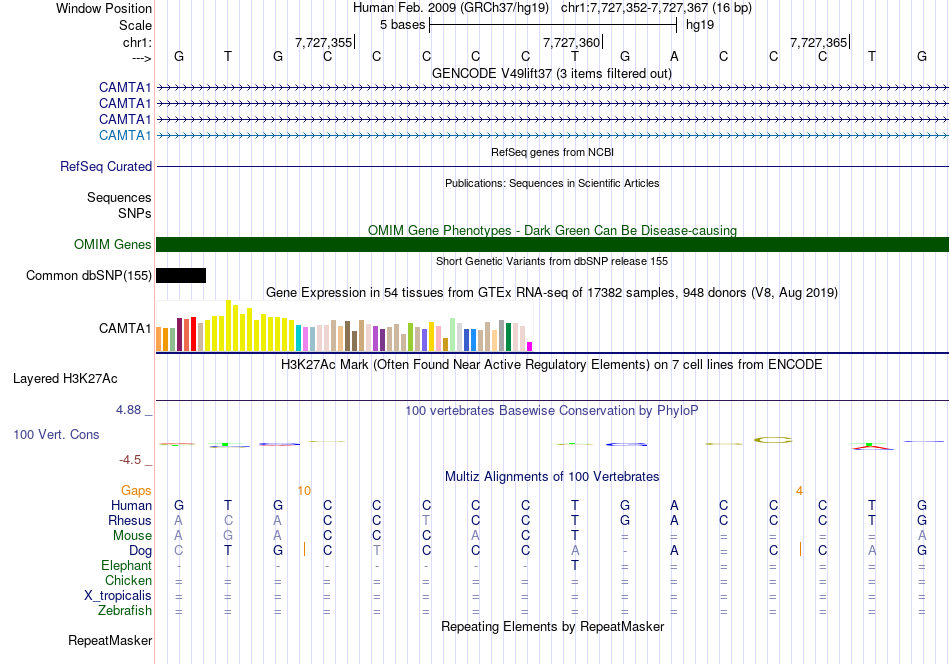Click the SNPs track label
This screenshot has height=664, width=950.
tap(135, 213)
